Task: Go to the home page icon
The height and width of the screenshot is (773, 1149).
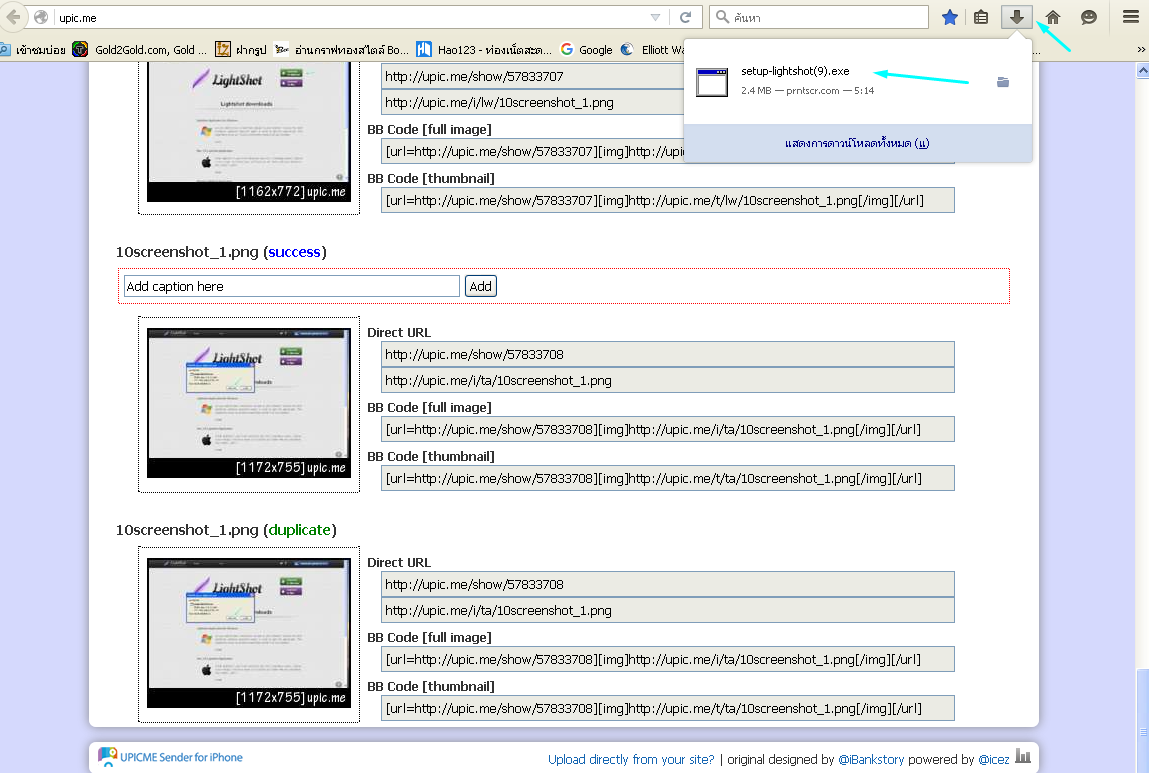Action: [x=1053, y=17]
